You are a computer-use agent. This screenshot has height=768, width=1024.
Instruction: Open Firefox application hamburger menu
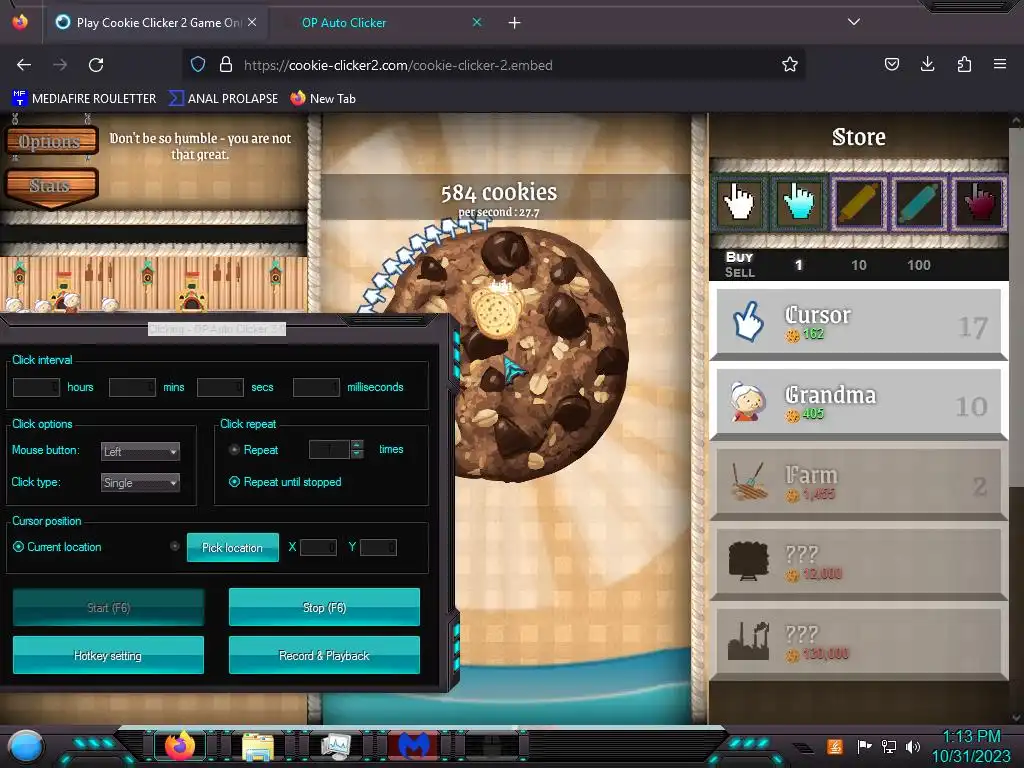pyautogui.click(x=1000, y=64)
